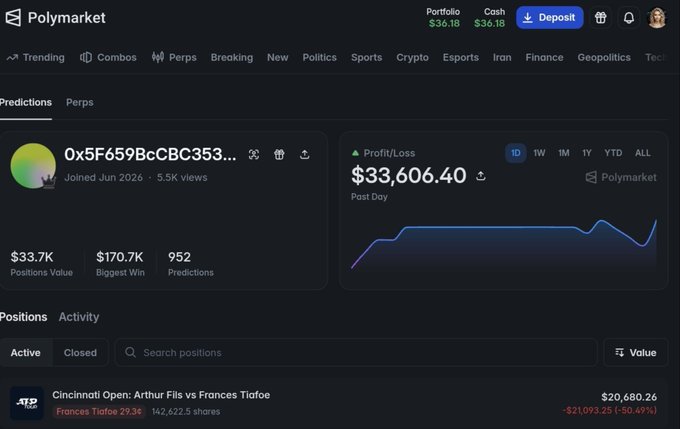Click the 5.5K views text
Screen dimensions: 680x429
[x=182, y=177]
